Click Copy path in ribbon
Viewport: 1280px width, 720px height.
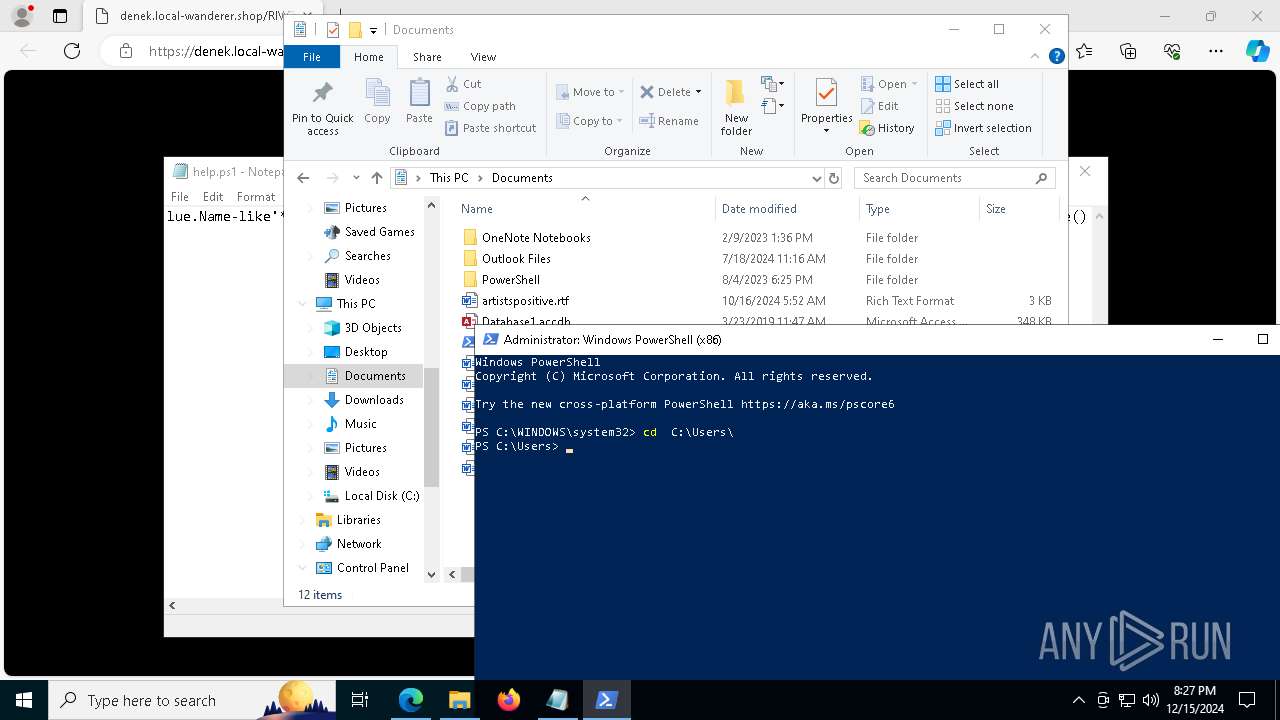[480, 106]
